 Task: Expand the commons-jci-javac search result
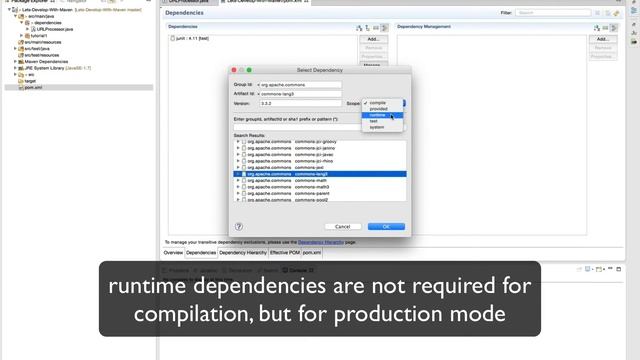pyautogui.click(x=238, y=155)
